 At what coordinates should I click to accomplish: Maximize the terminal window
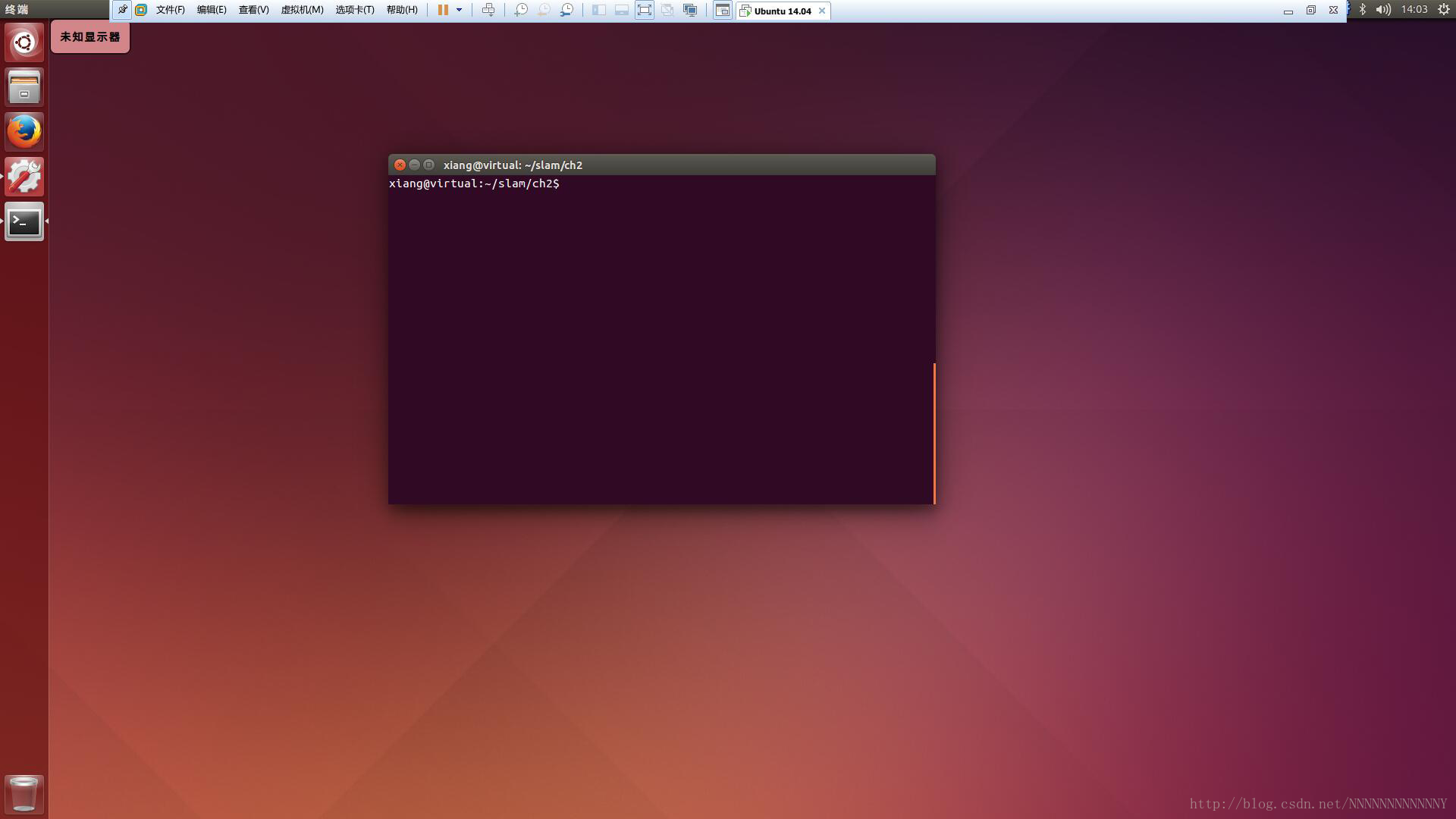click(428, 165)
